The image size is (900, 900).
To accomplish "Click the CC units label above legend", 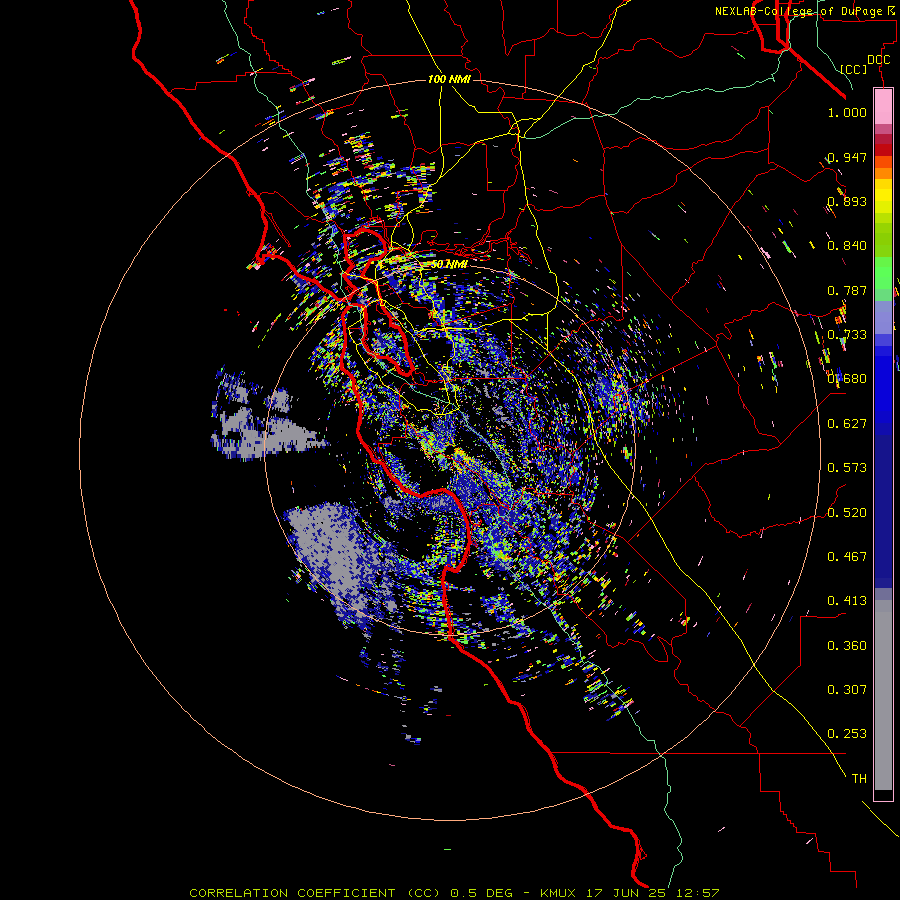I will 854,69.
